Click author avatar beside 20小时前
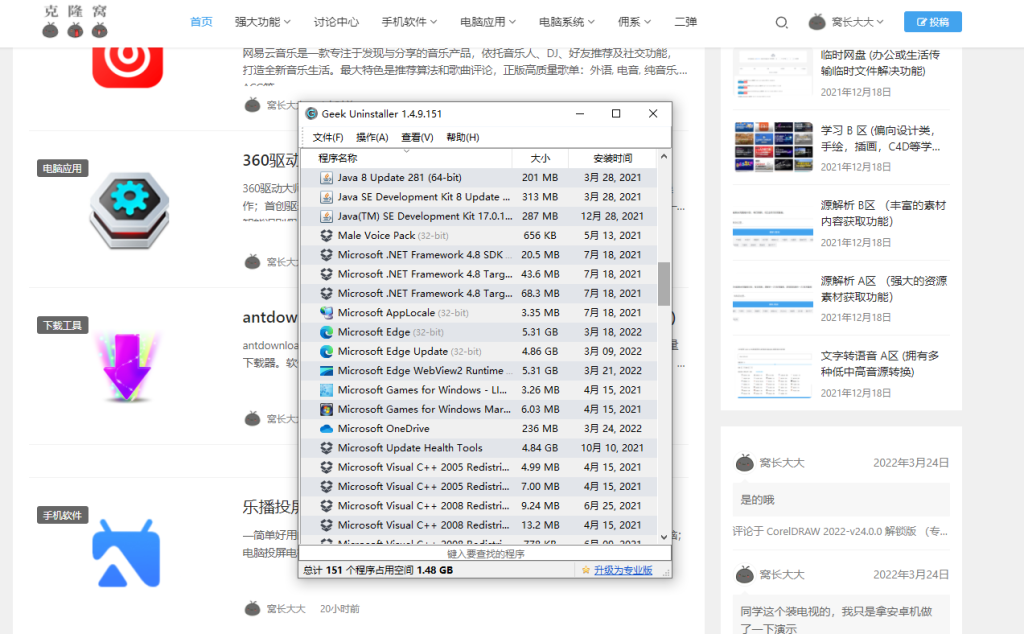The height and width of the screenshot is (634, 1024). 252,609
